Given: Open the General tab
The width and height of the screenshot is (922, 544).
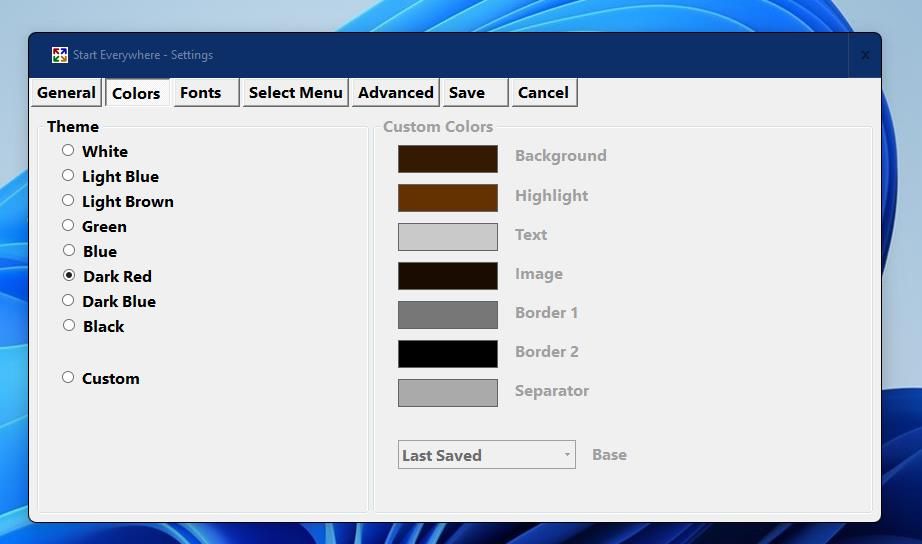Looking at the screenshot, I should (66, 92).
